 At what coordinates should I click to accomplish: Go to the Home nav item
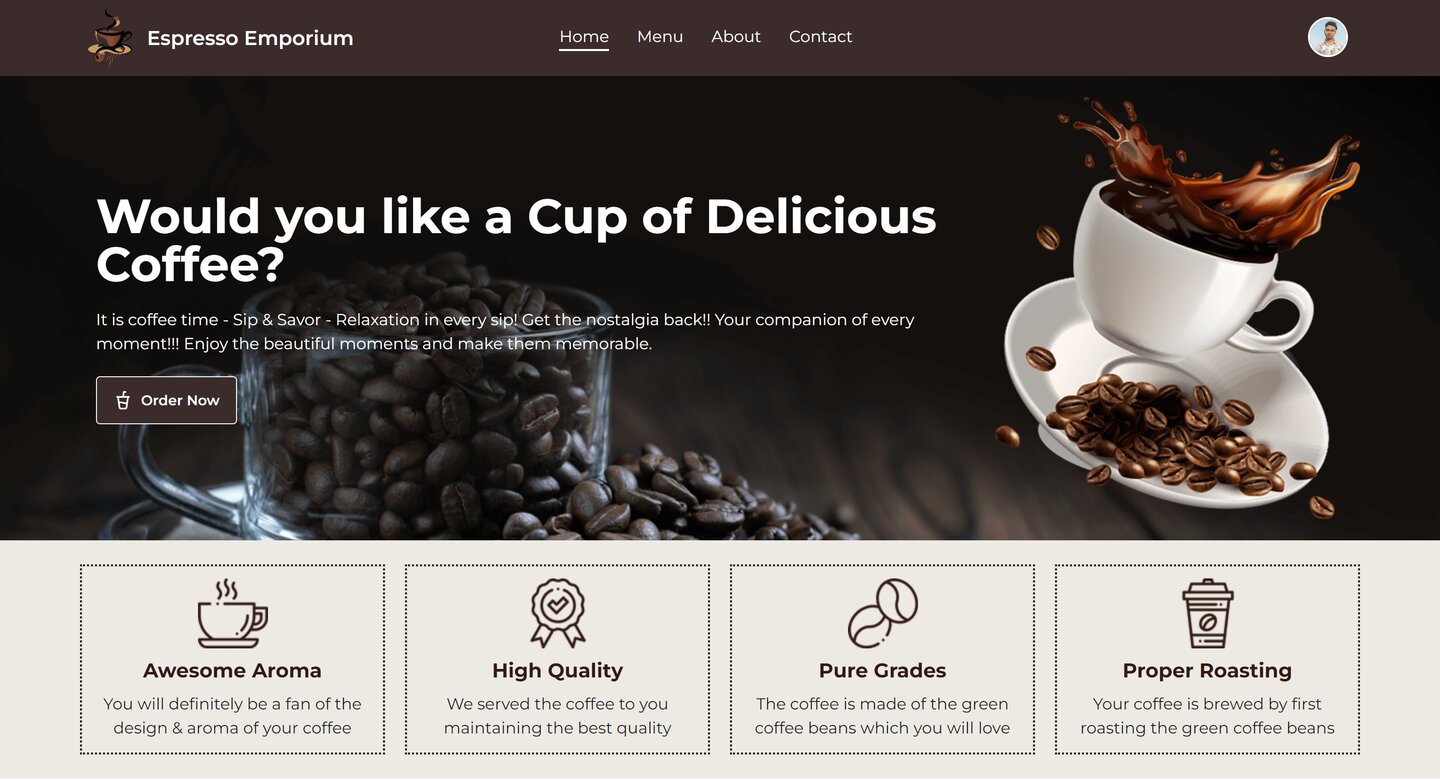pos(584,37)
